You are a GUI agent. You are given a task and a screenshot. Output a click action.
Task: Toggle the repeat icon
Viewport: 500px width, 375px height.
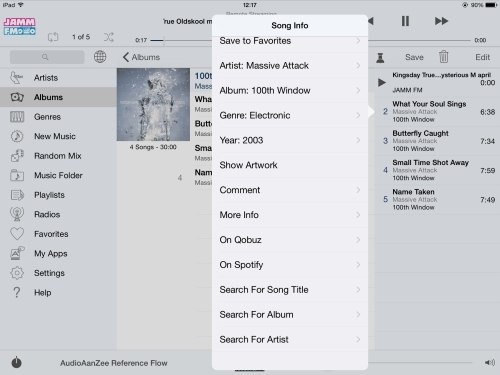pos(53,37)
